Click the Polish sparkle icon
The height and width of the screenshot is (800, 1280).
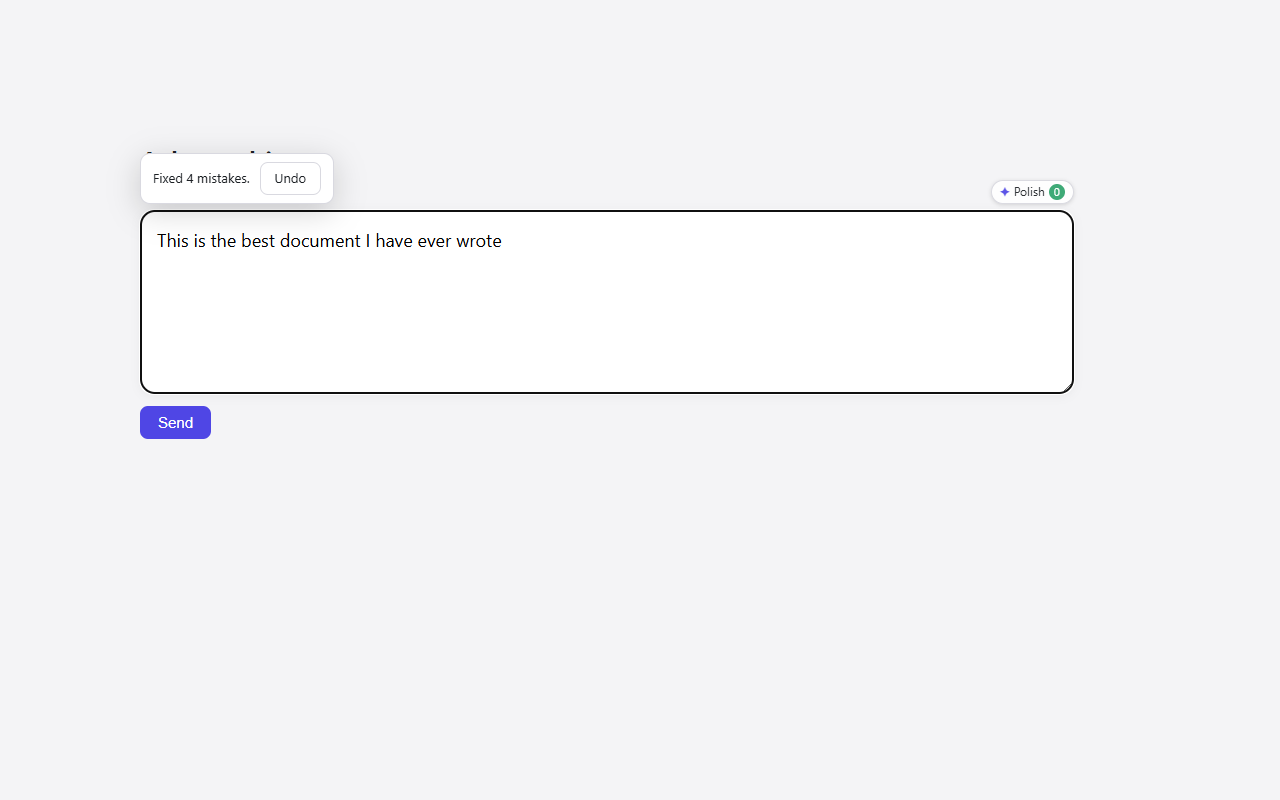(x=1005, y=192)
